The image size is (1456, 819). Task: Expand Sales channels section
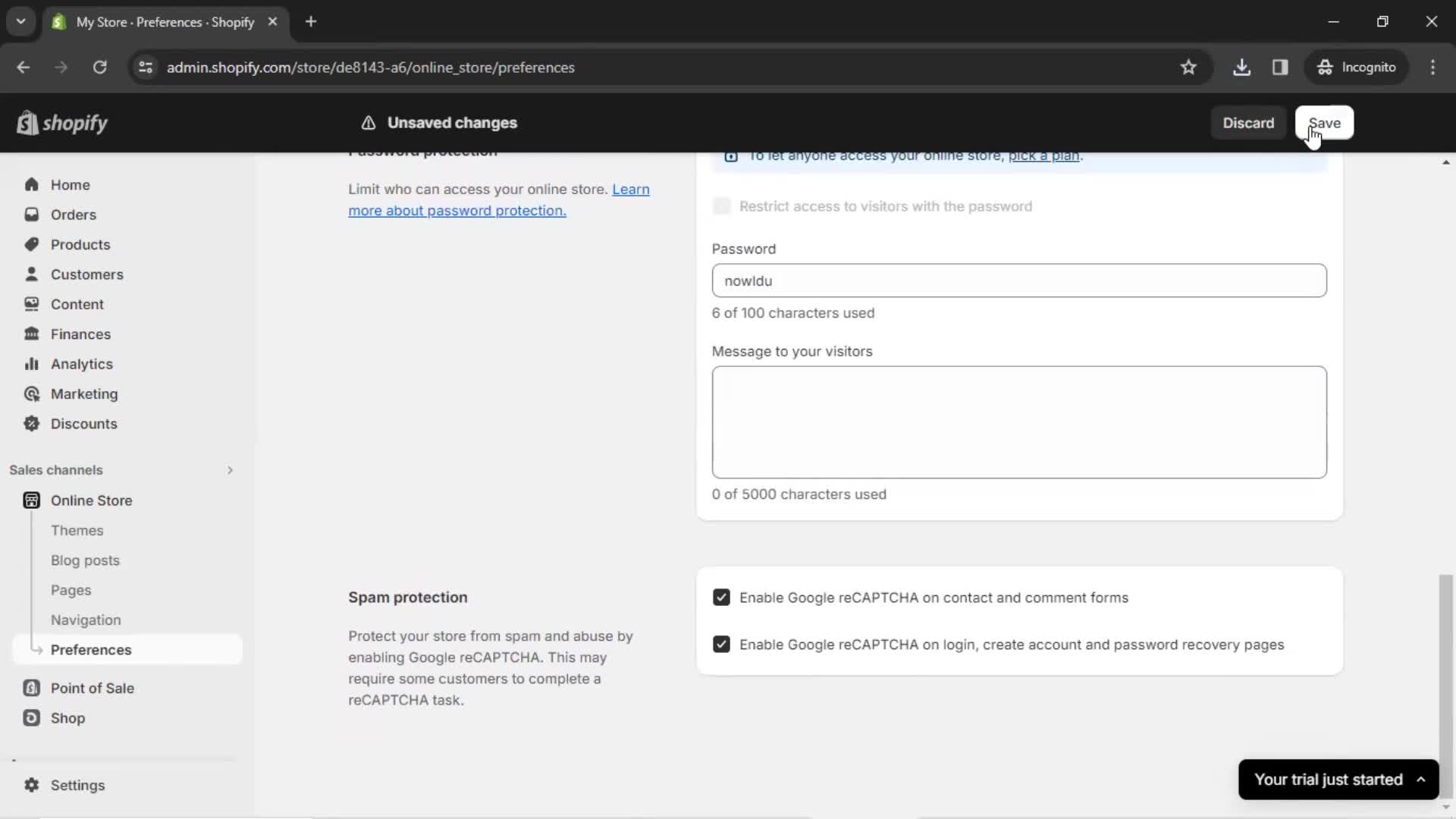tap(228, 469)
